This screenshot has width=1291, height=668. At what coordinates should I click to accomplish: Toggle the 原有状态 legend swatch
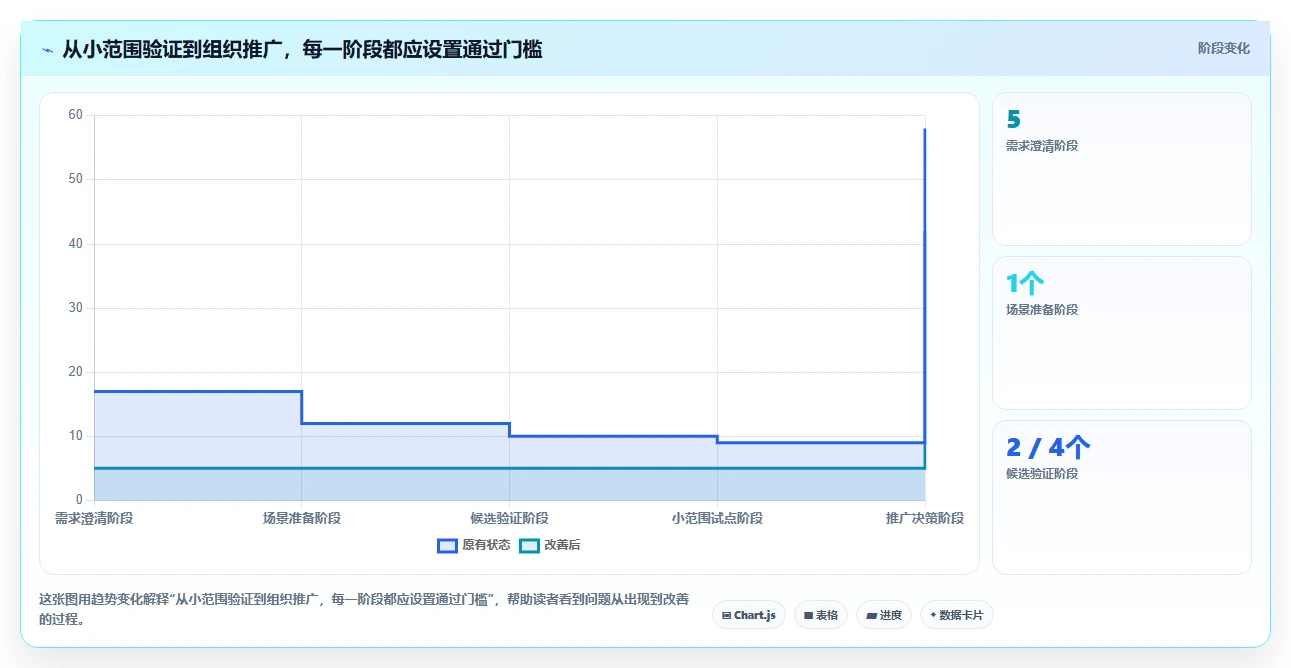447,545
